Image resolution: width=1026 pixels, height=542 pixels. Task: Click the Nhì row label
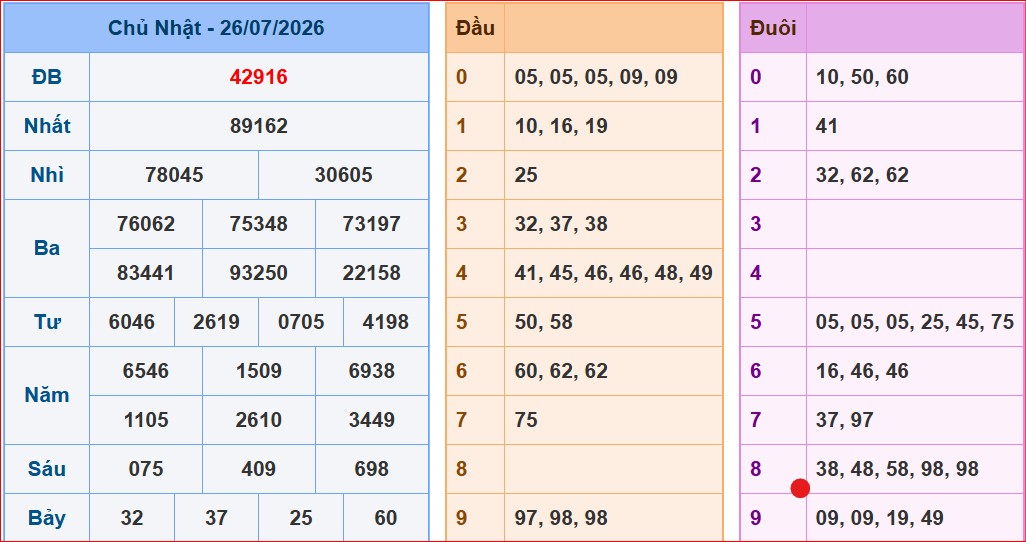46,175
